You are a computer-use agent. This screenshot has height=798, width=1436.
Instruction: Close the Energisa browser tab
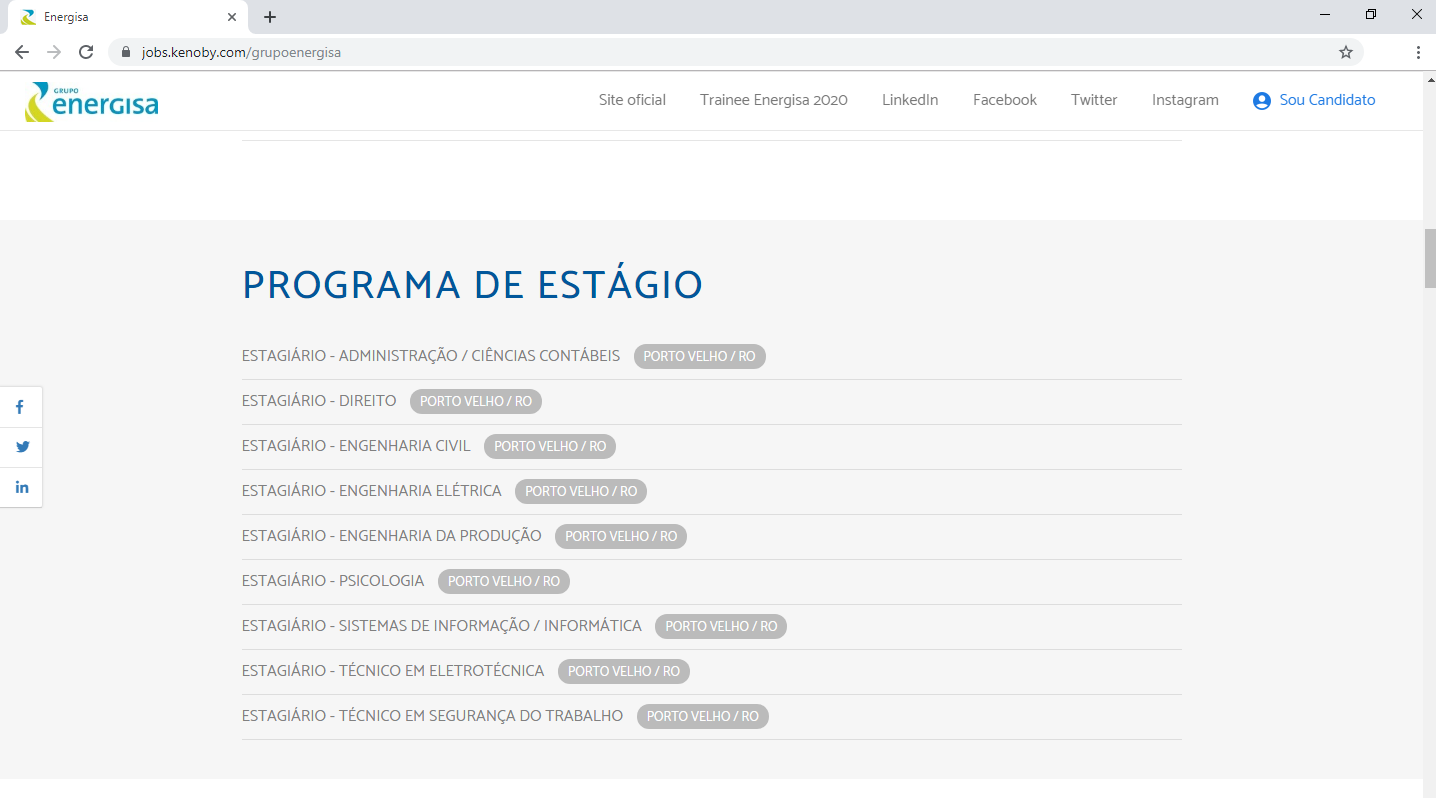(x=232, y=17)
